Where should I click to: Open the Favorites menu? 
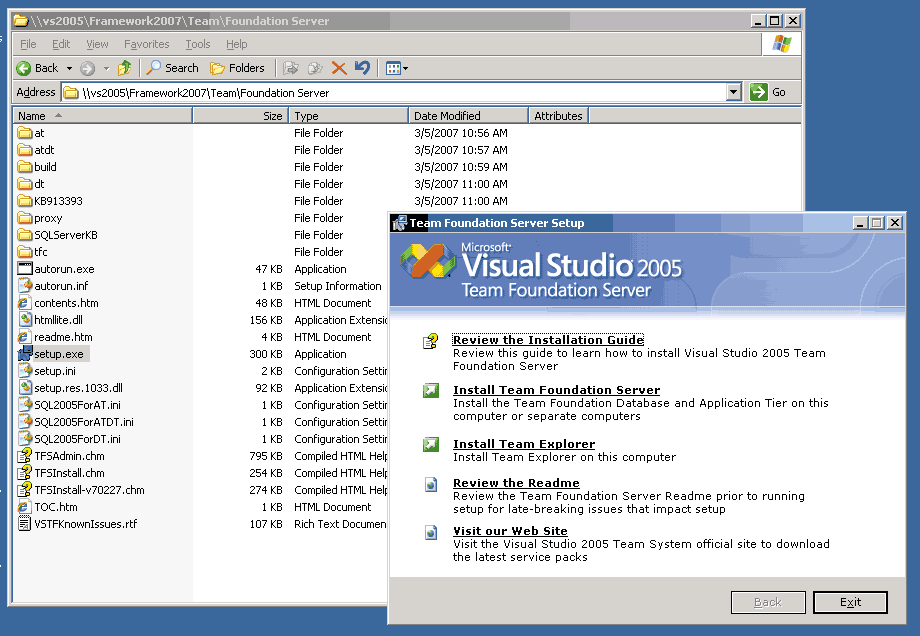coord(147,44)
